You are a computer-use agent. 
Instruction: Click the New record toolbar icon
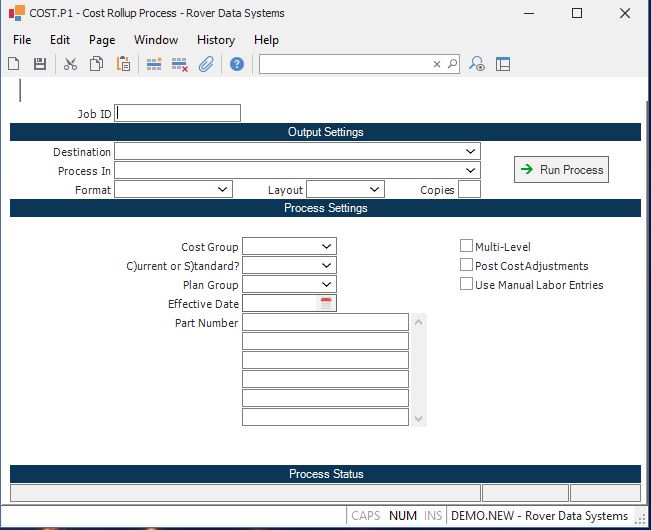14,64
